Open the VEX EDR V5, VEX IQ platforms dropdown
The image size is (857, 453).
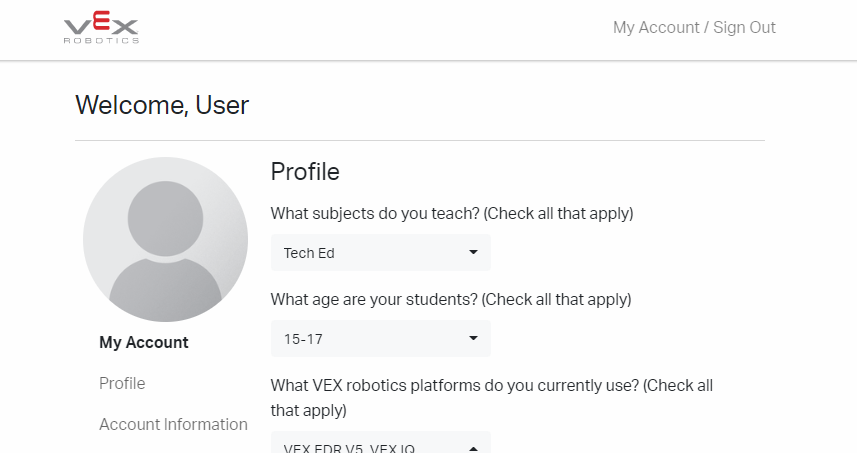(x=381, y=443)
